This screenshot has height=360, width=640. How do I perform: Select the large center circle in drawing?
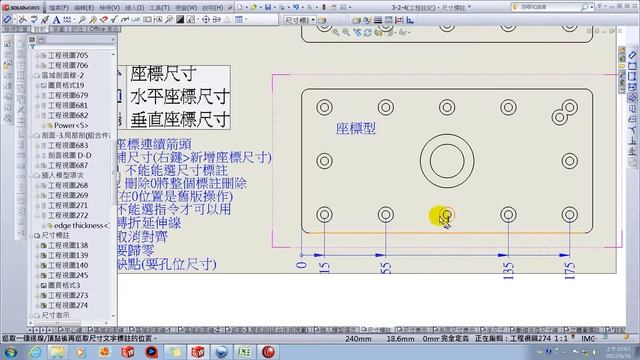point(447,161)
